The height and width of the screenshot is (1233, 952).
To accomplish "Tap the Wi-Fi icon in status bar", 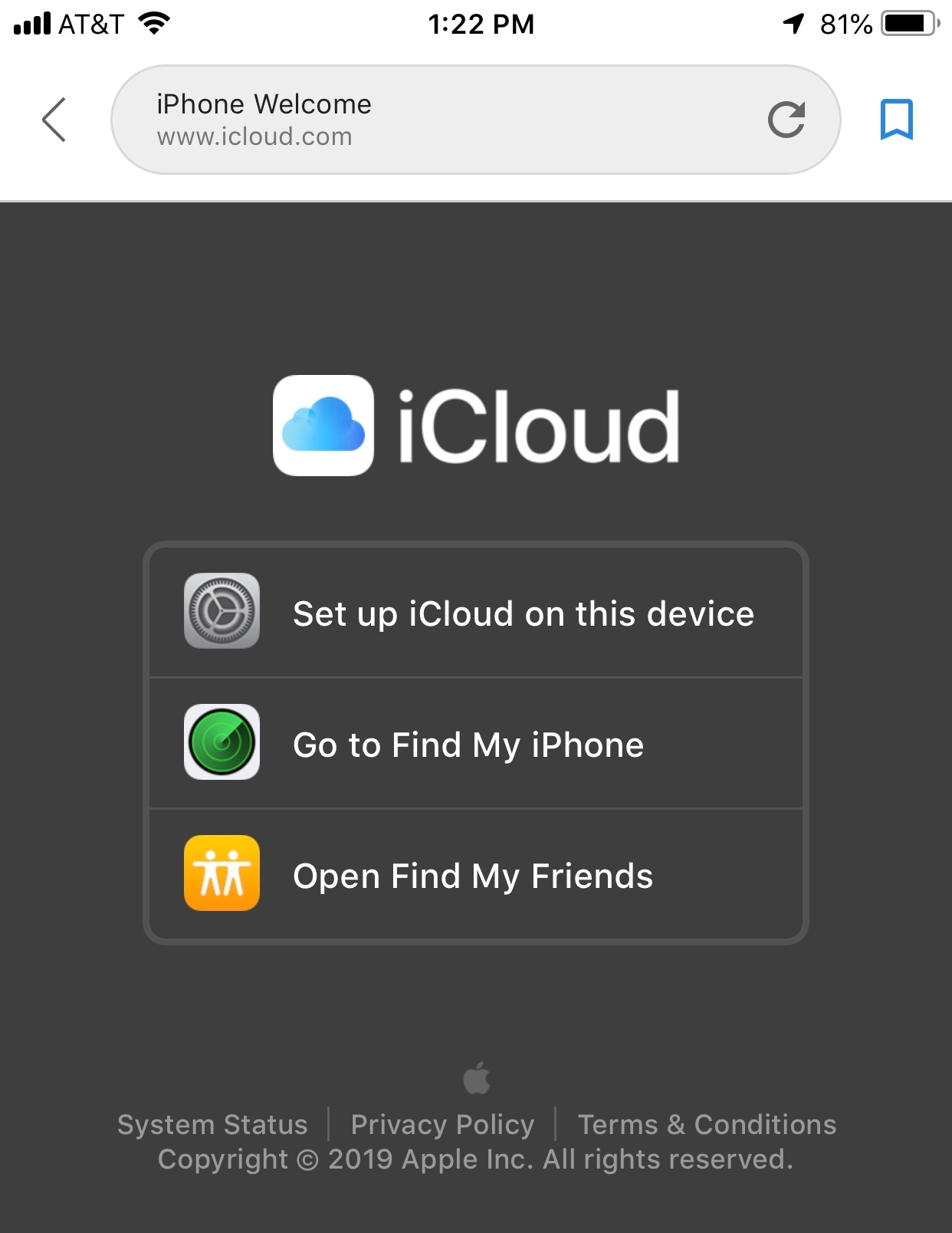I will coord(154,24).
